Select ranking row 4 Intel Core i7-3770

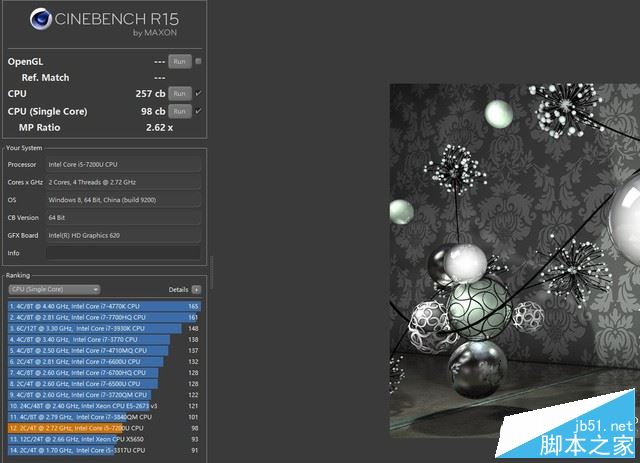pos(104,339)
